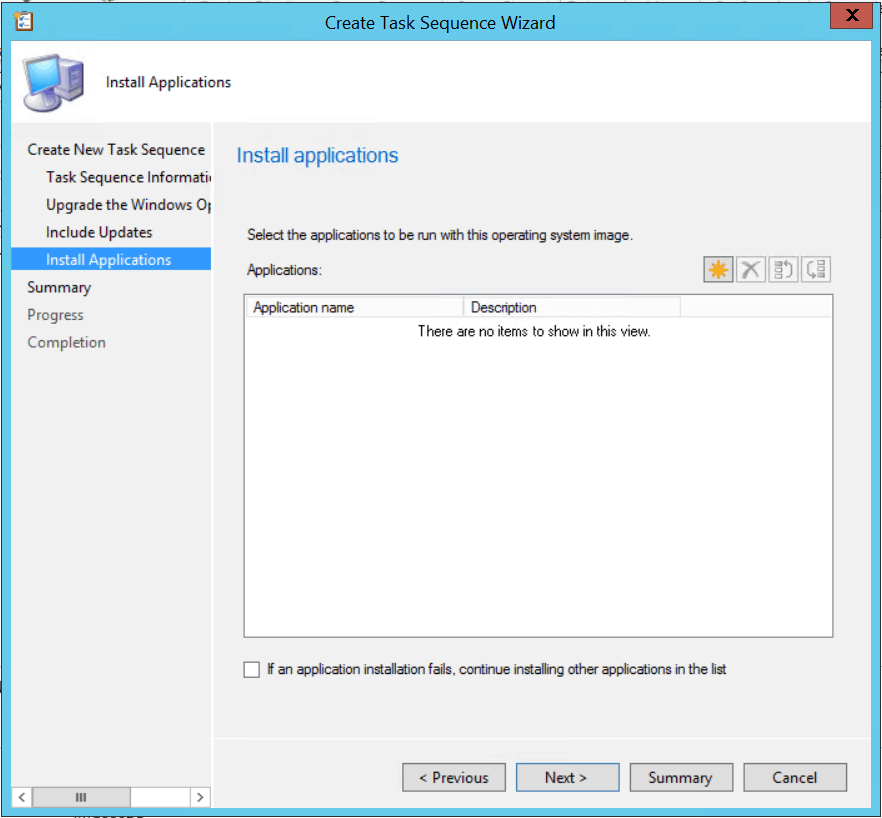Click the 'Install applications' blue heading
Viewport: 882px width, 818px height.
coord(317,155)
